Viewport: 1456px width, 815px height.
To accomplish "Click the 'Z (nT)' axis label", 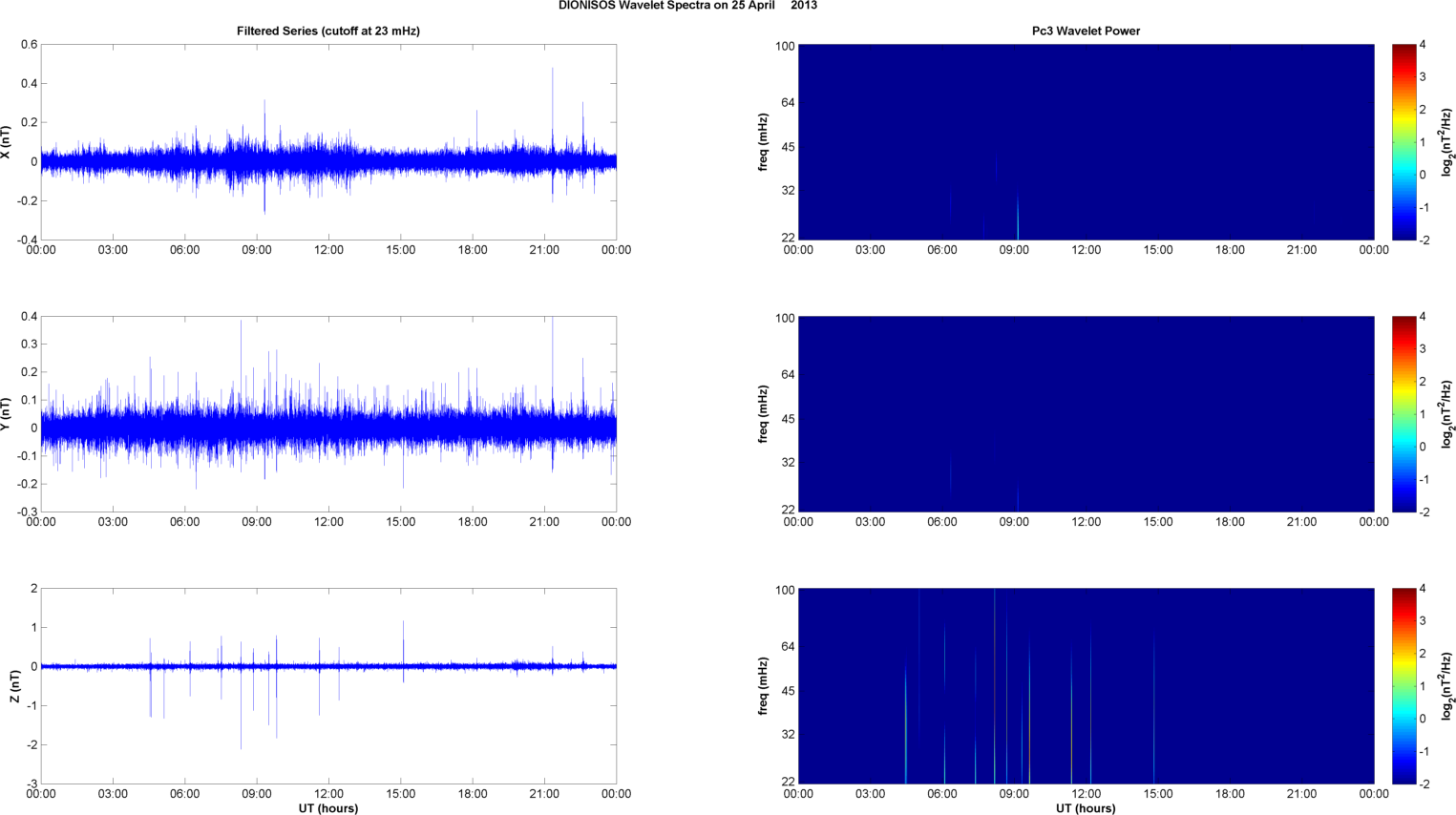I will pos(14,686).
